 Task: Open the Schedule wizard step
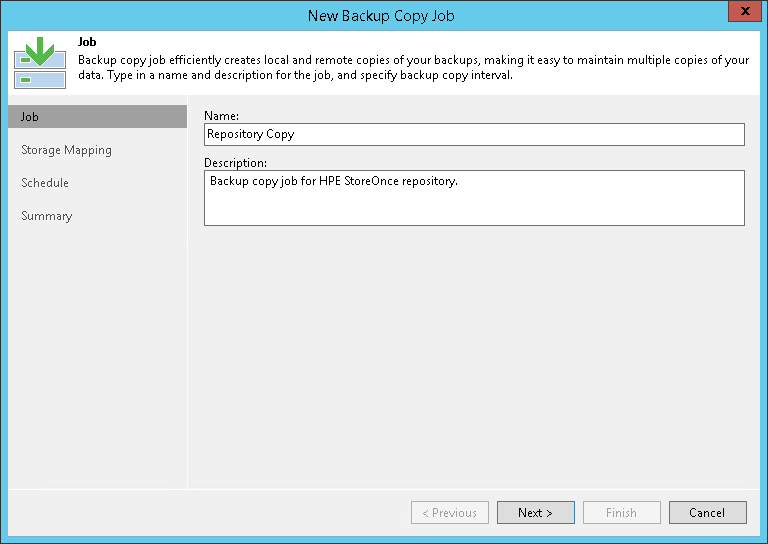point(45,183)
